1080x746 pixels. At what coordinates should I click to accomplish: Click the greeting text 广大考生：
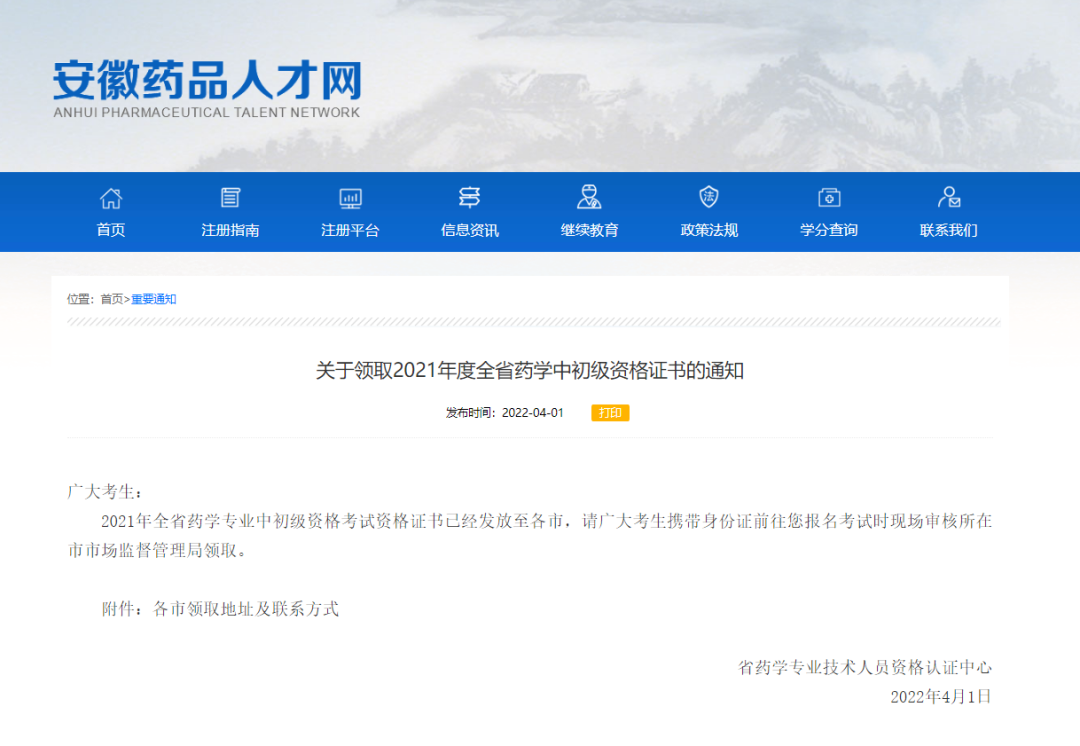105,492
